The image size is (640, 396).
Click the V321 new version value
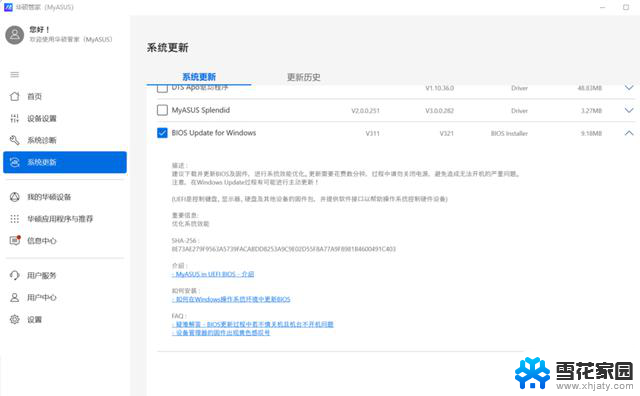click(447, 133)
